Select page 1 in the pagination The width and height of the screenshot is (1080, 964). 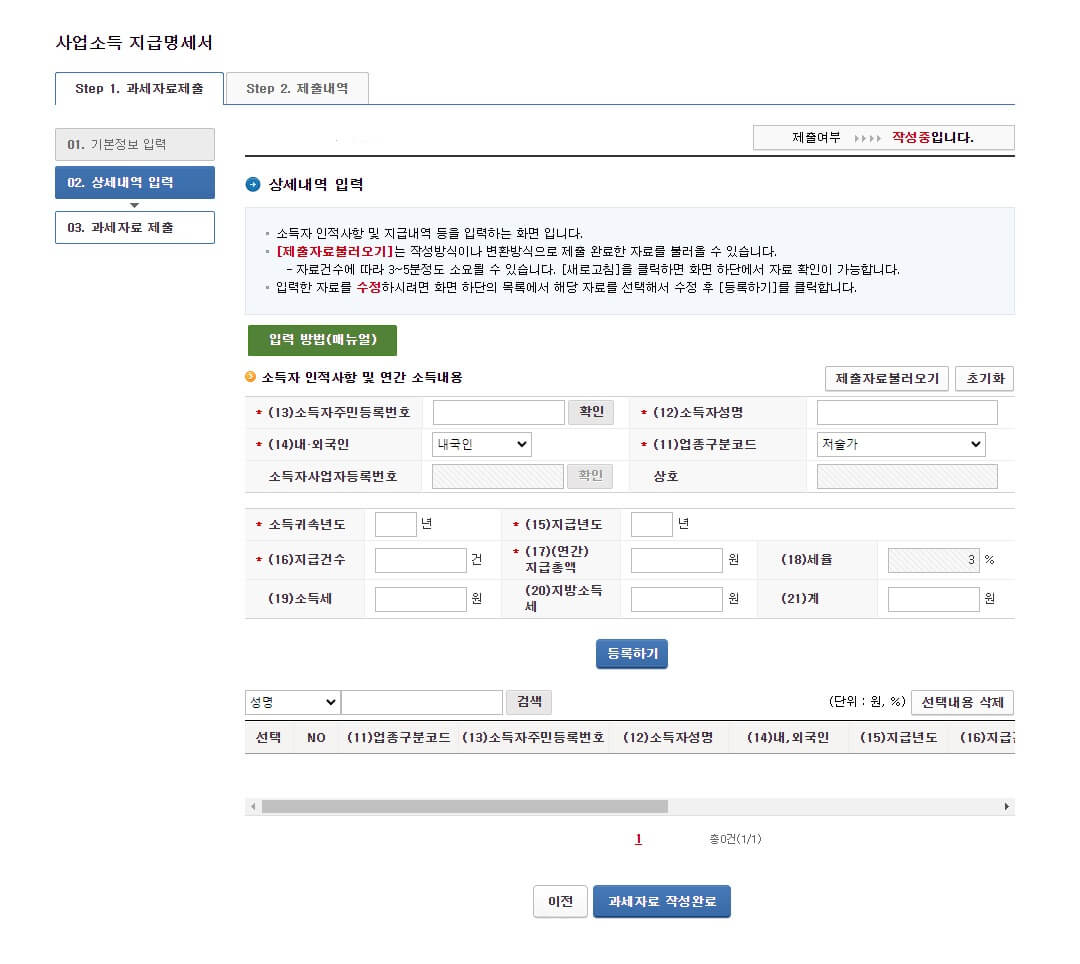click(x=638, y=840)
